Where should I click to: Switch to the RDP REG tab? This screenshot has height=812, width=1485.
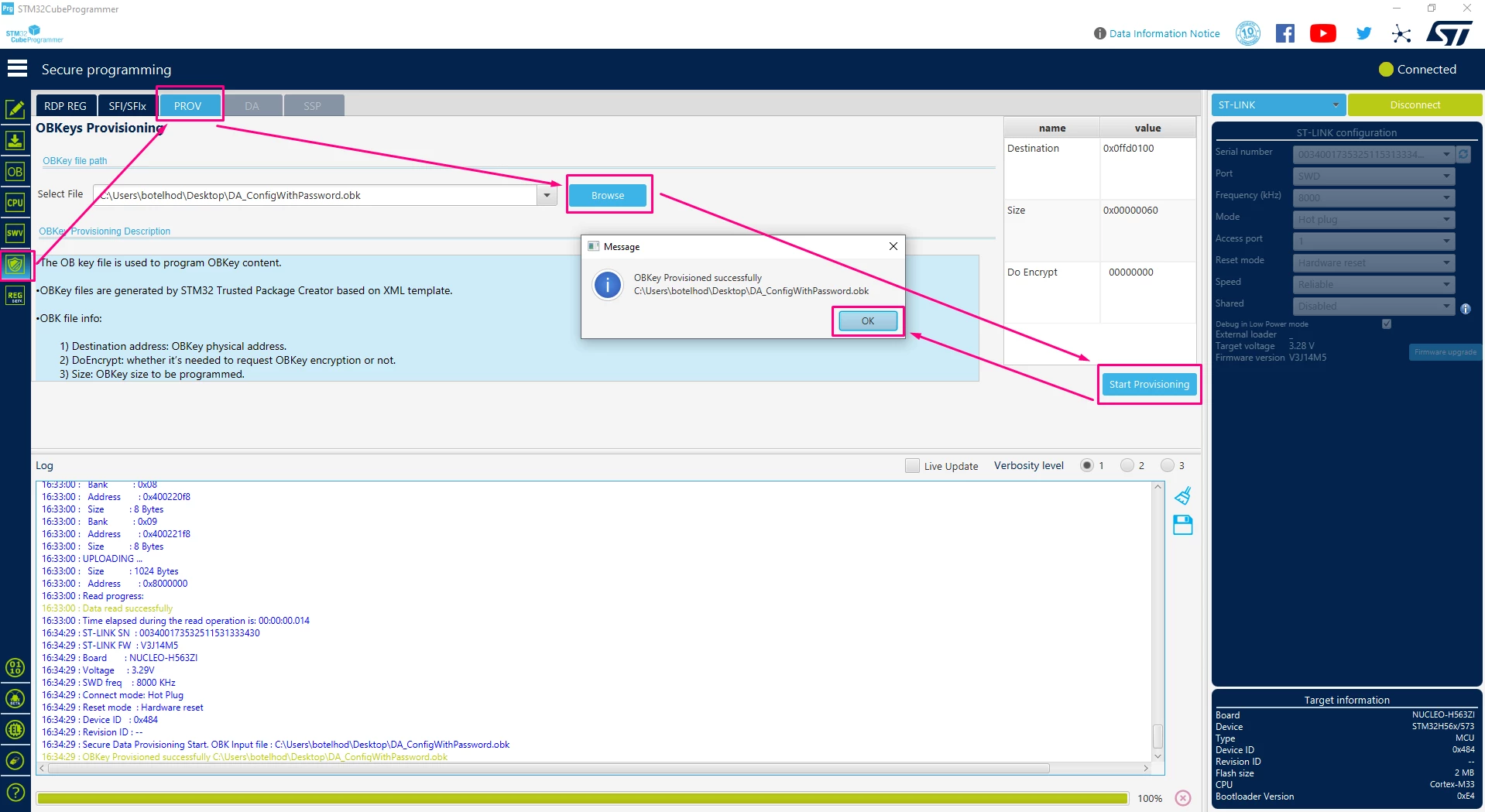point(65,105)
